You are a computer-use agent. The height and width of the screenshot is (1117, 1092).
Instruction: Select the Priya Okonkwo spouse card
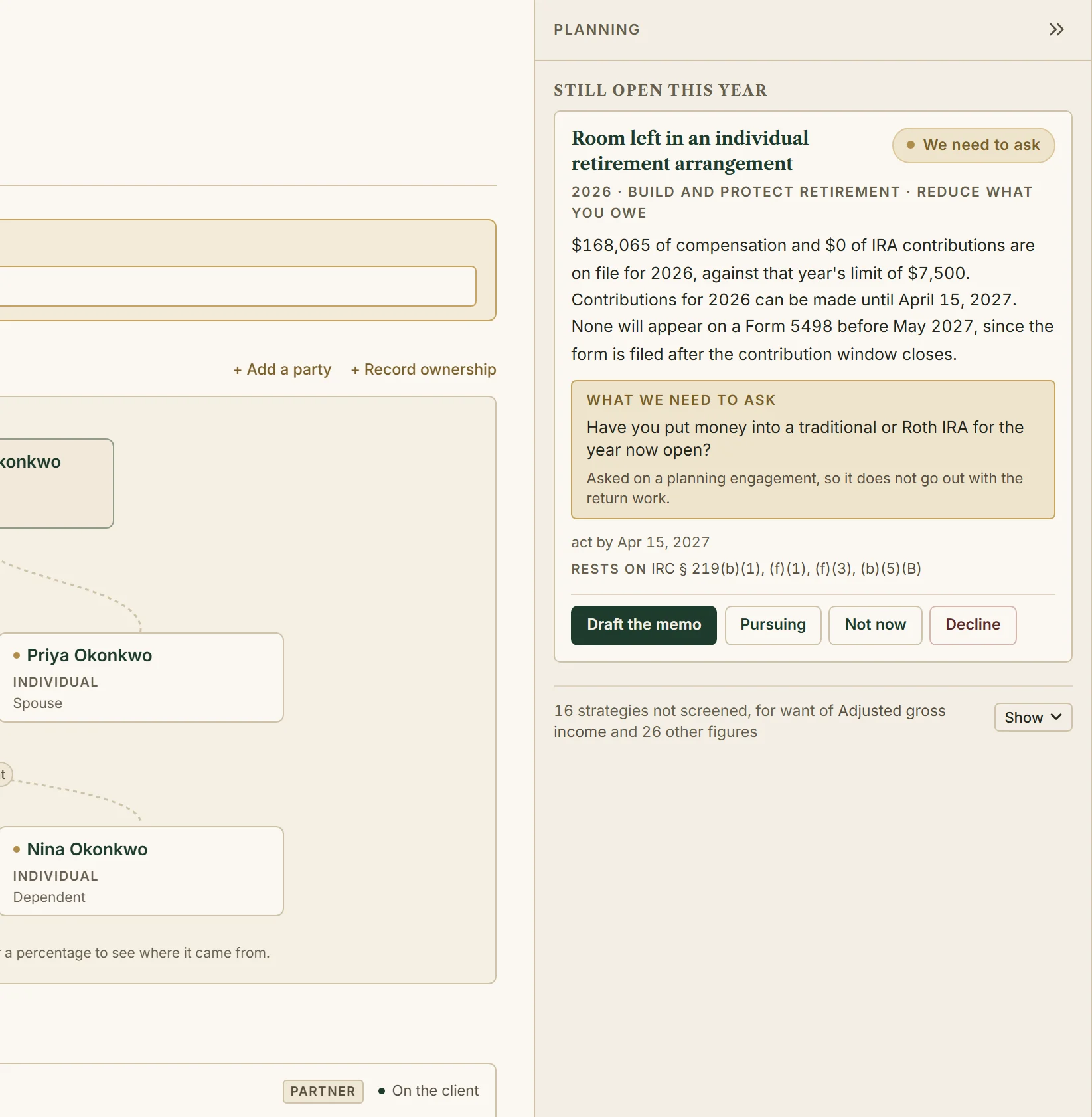(x=141, y=677)
